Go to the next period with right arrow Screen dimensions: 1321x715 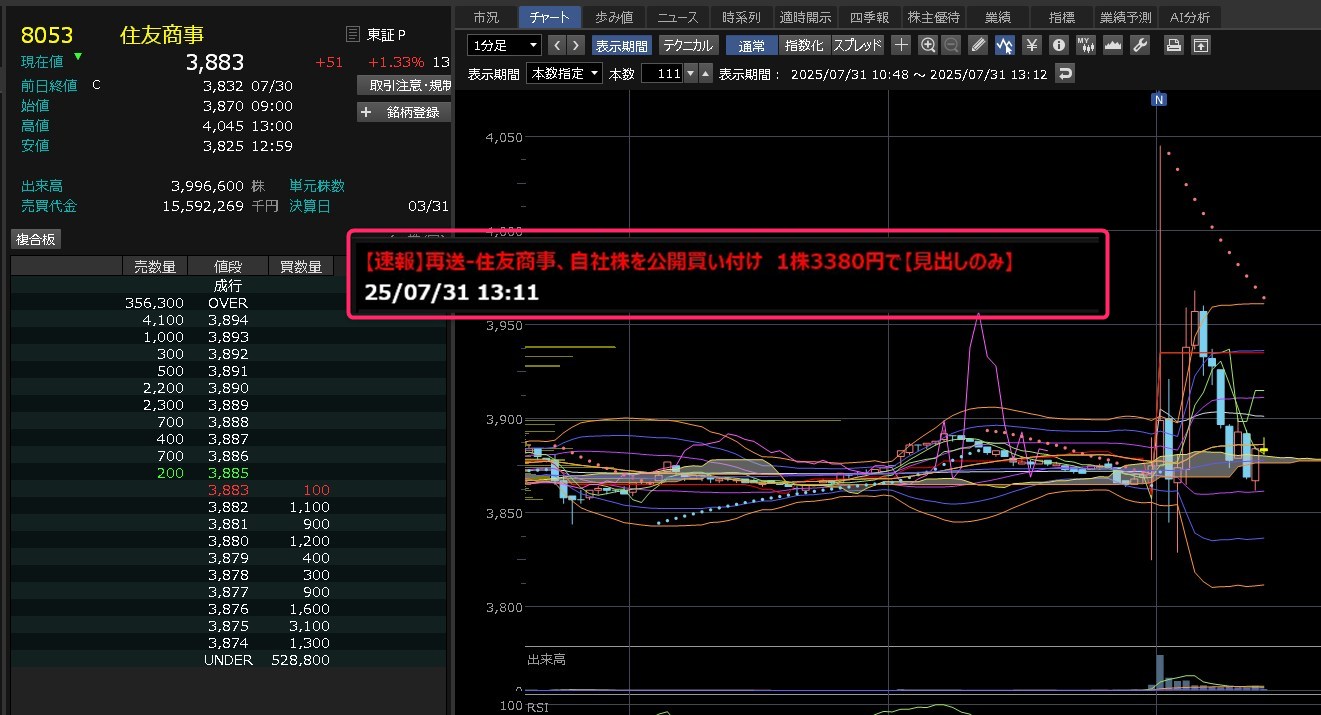577,45
